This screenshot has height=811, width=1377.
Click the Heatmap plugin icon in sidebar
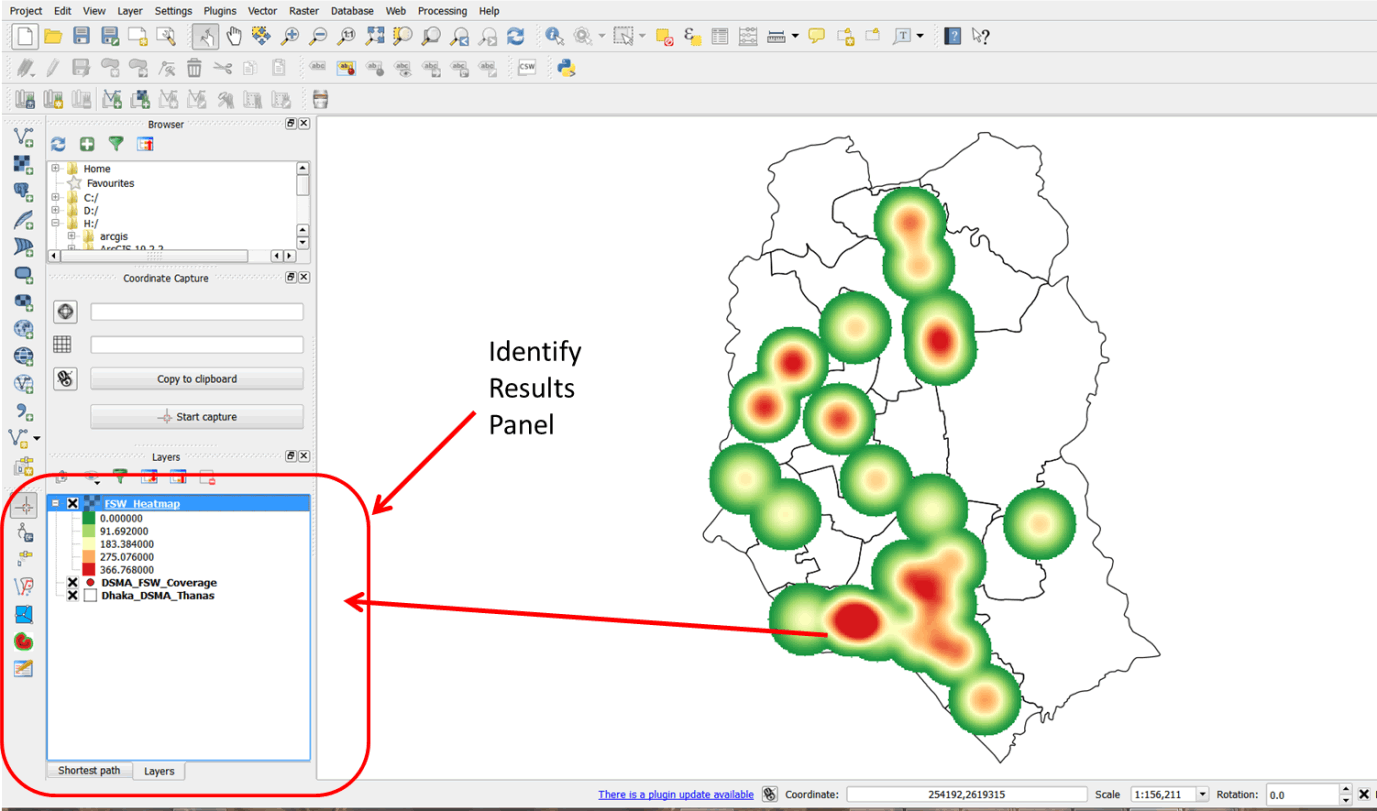(x=24, y=641)
